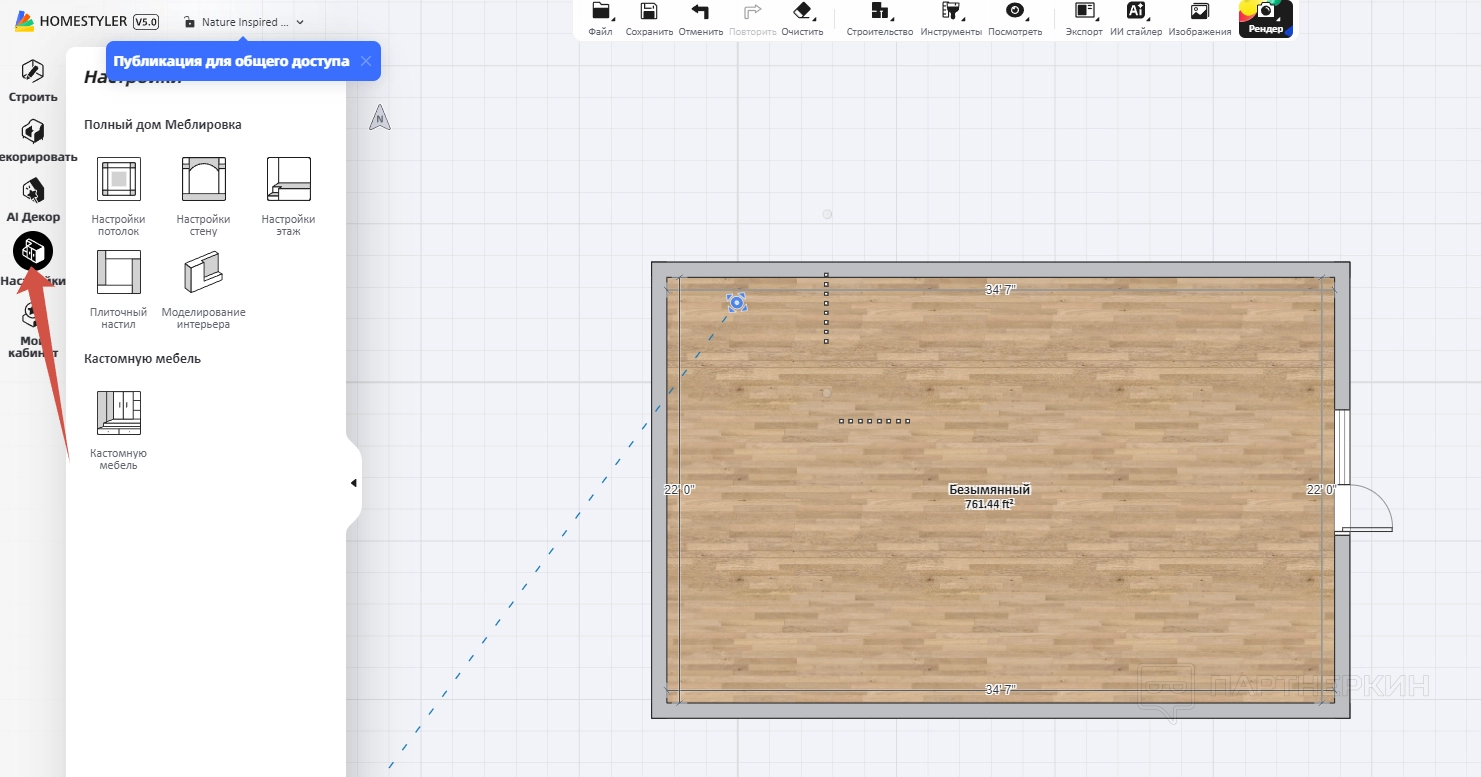Click the Рендер render button
The width and height of the screenshot is (1481, 777).
(x=1265, y=17)
